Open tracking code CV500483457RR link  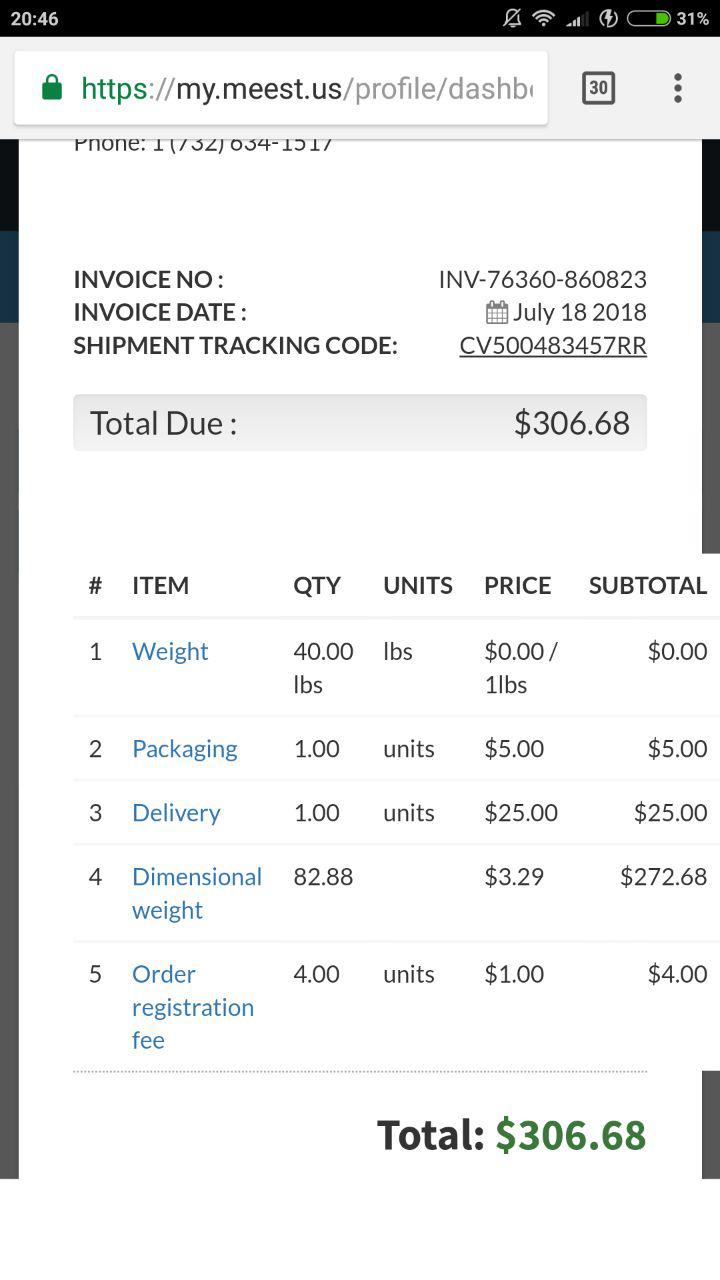point(553,346)
